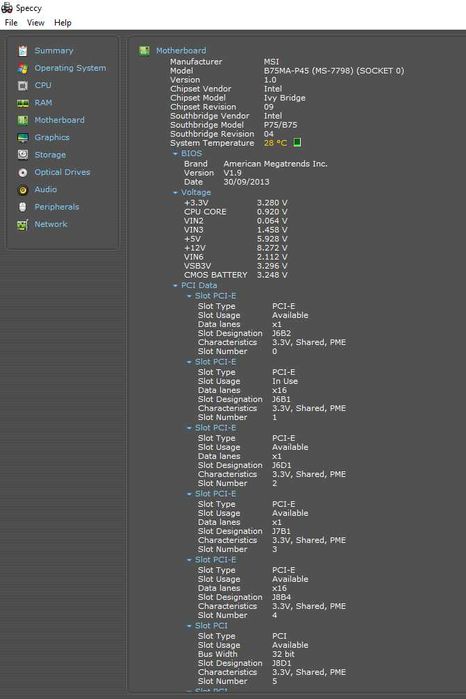Select the model value B75MA-P45 (MS-7798)

click(334, 71)
